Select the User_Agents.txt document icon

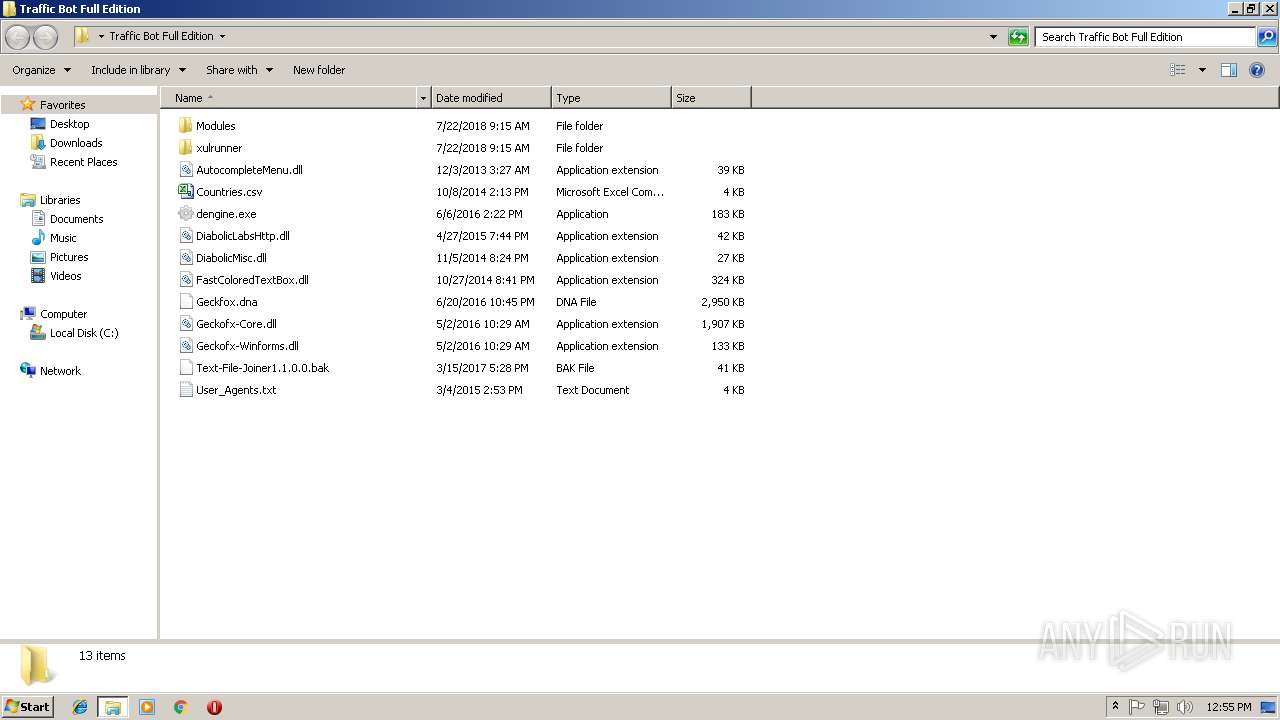tap(185, 390)
